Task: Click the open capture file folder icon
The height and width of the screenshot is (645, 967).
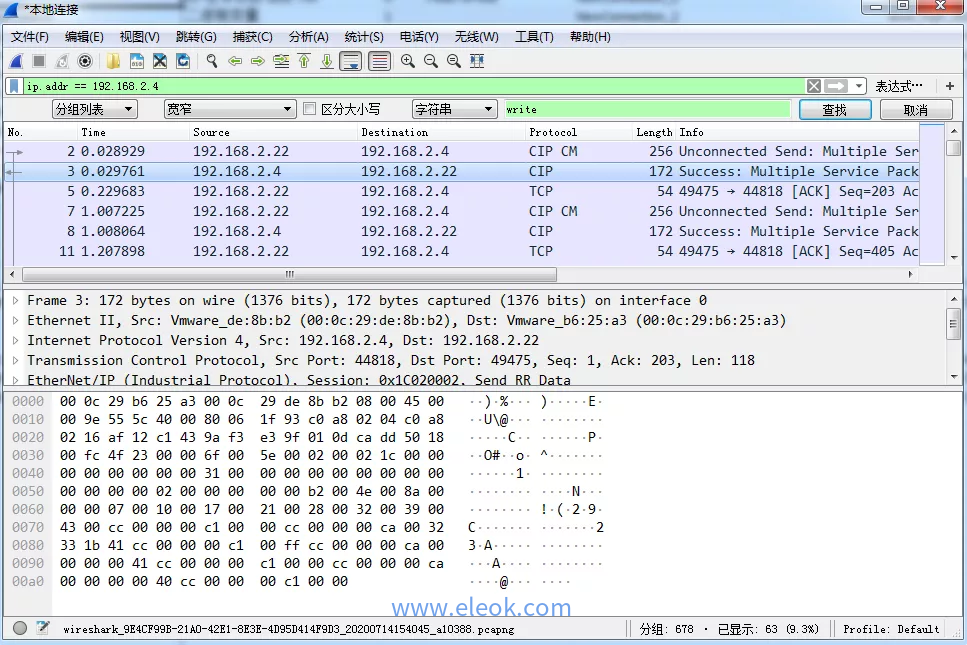Action: [114, 61]
